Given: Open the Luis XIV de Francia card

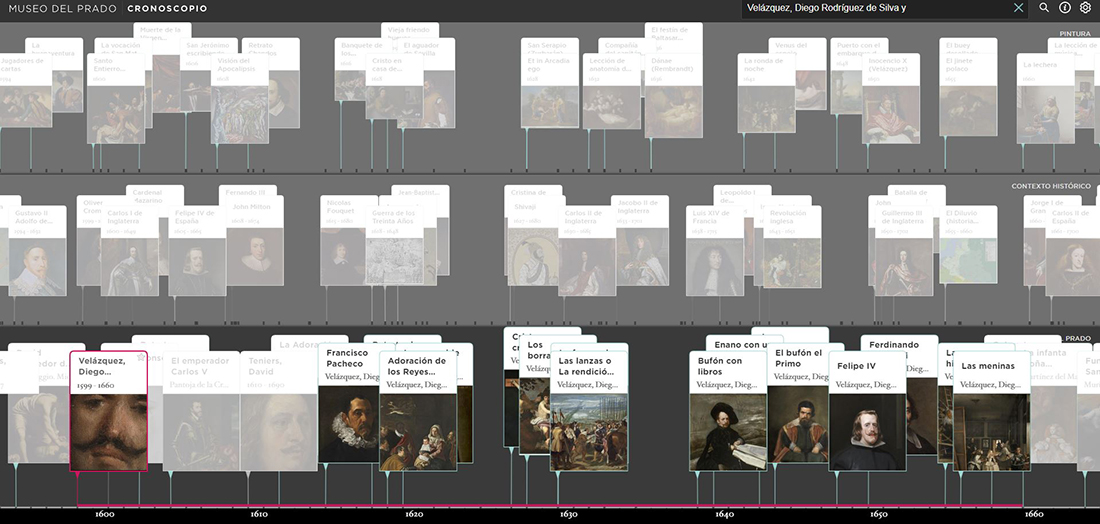Looking at the screenshot, I should (715, 250).
